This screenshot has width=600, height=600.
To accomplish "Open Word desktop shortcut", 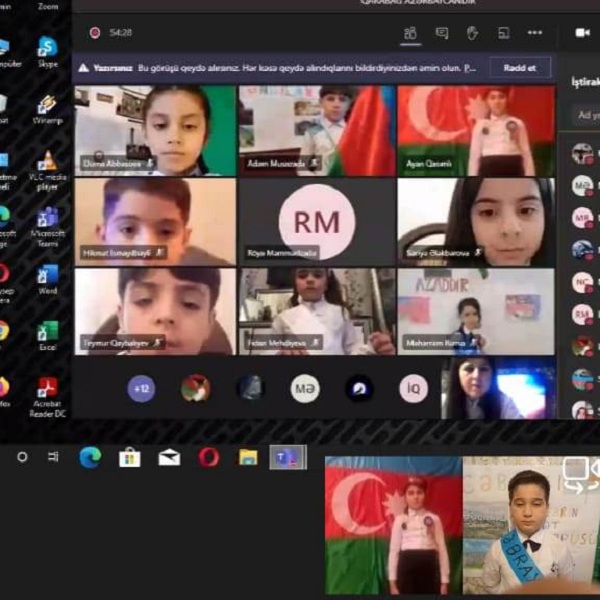I will (x=48, y=280).
